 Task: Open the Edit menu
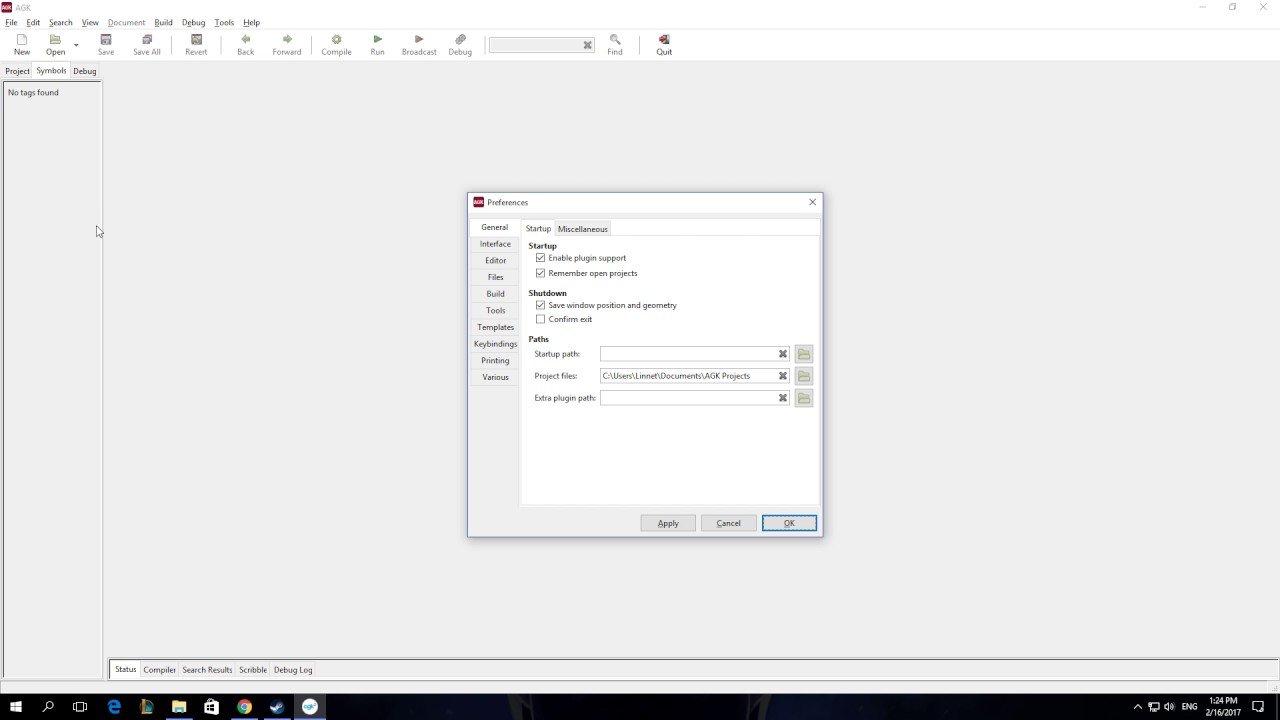coord(33,22)
